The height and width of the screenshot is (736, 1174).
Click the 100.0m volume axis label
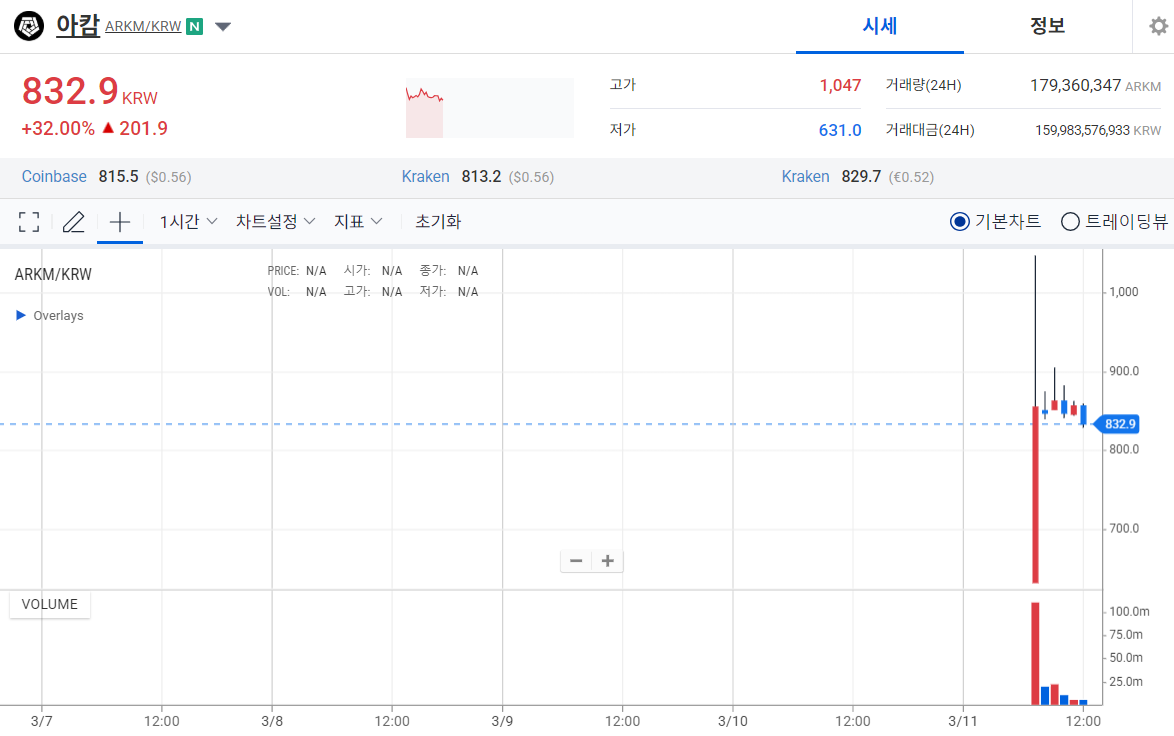(x=1129, y=612)
